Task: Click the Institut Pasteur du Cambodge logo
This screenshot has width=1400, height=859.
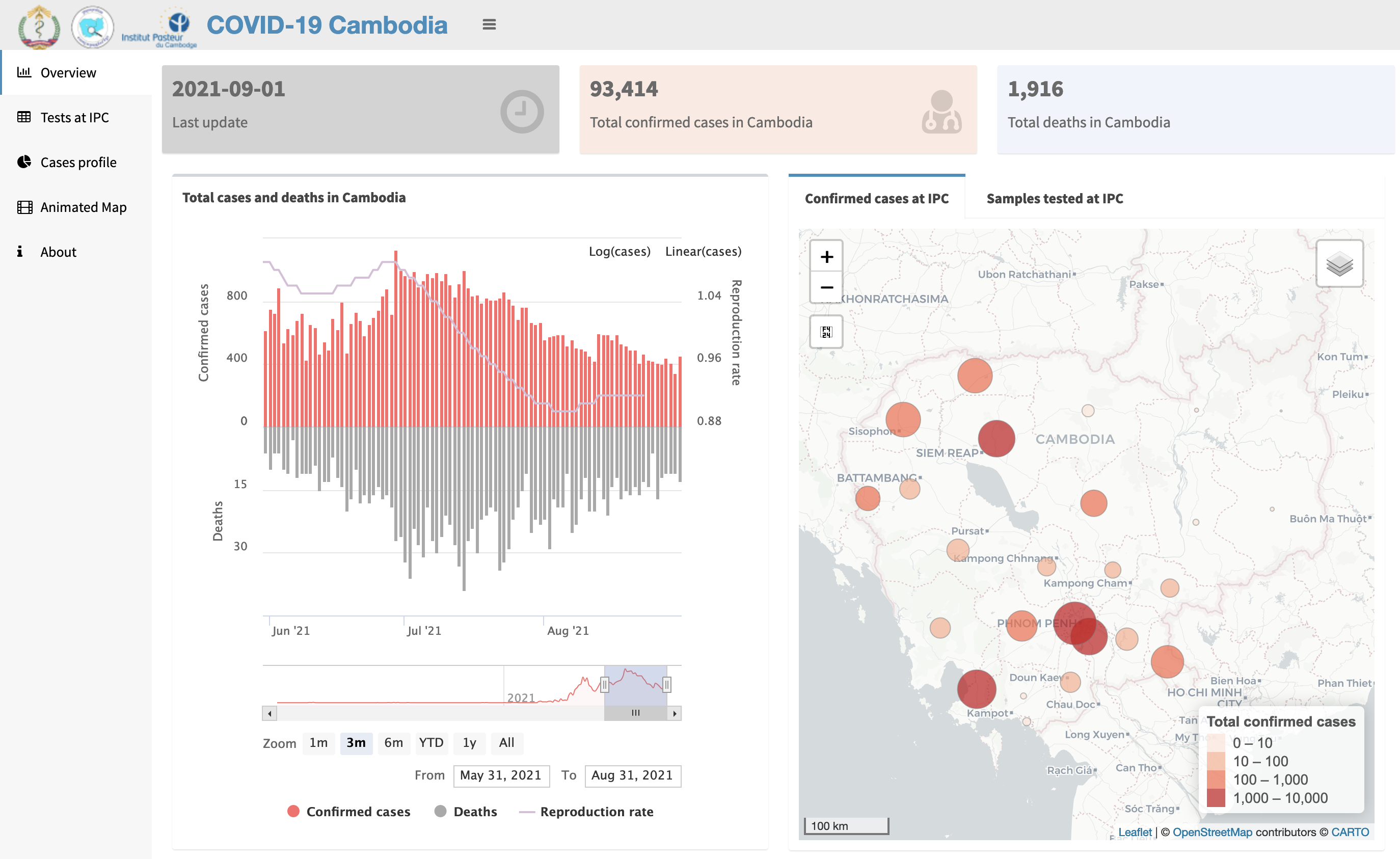Action: 159,28
